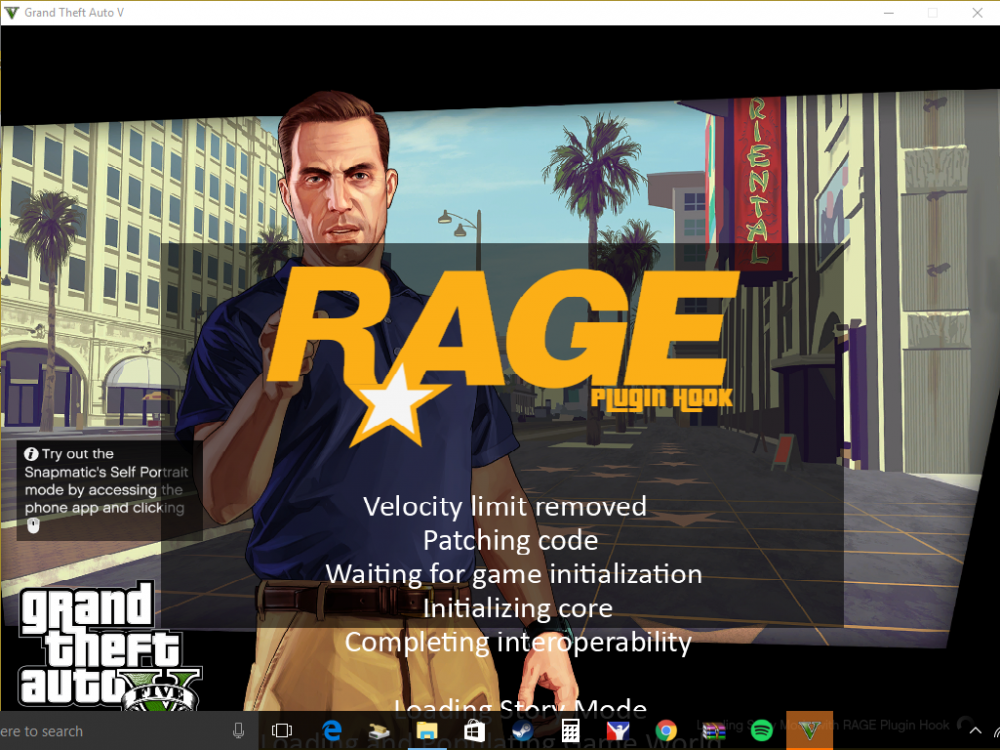Close the Grand Theft Auto V window
The width and height of the screenshot is (1000, 750).
977,13
